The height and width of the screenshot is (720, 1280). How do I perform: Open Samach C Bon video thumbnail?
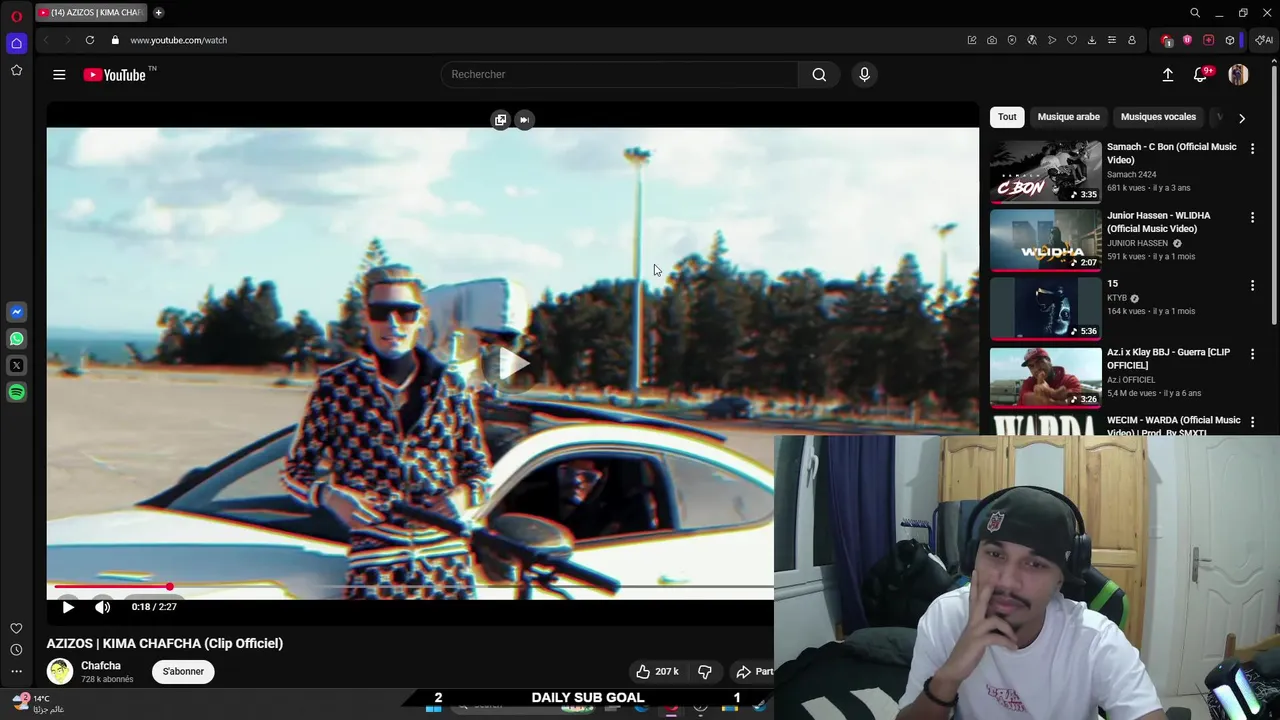point(1045,171)
